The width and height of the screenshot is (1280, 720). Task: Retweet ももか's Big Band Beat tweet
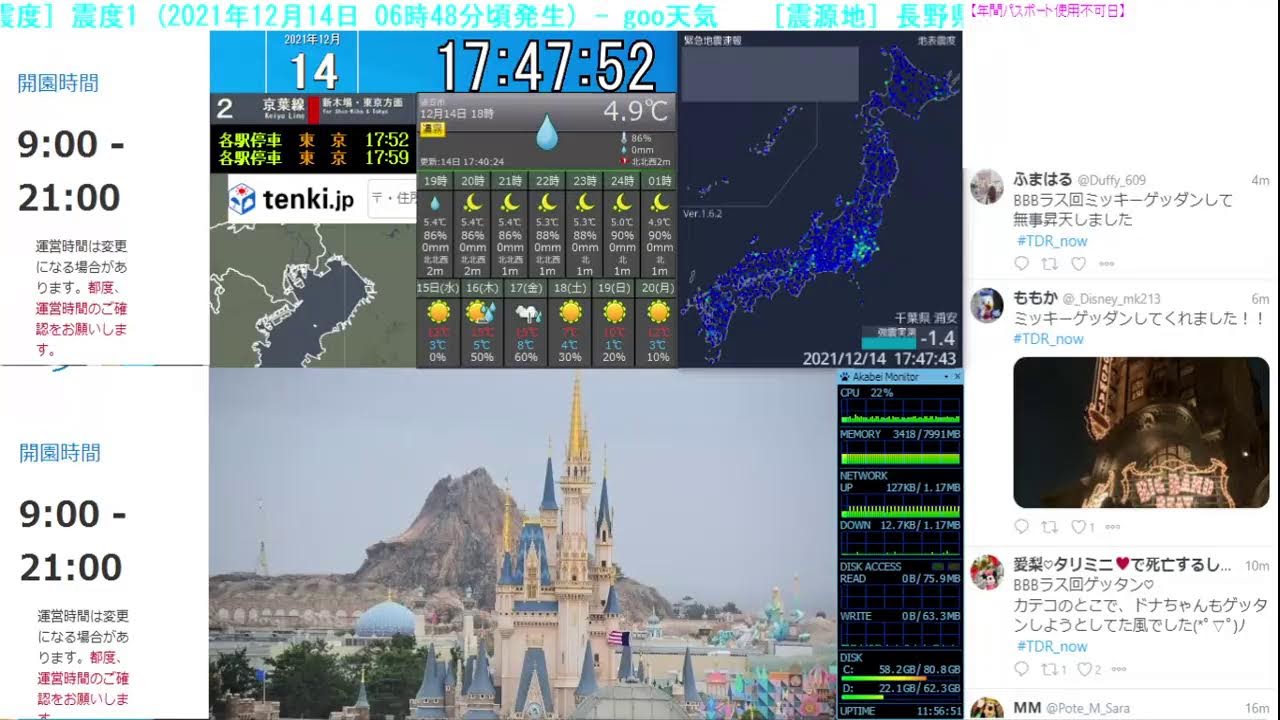pyautogui.click(x=1049, y=526)
